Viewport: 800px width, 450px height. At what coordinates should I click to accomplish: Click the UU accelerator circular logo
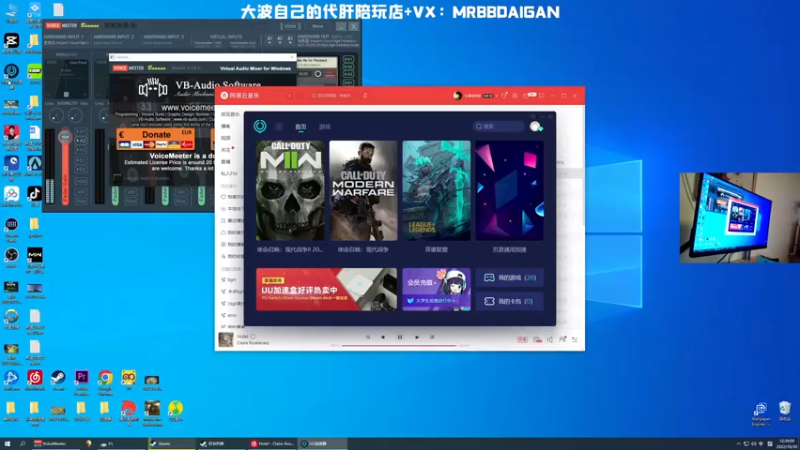click(x=260, y=126)
